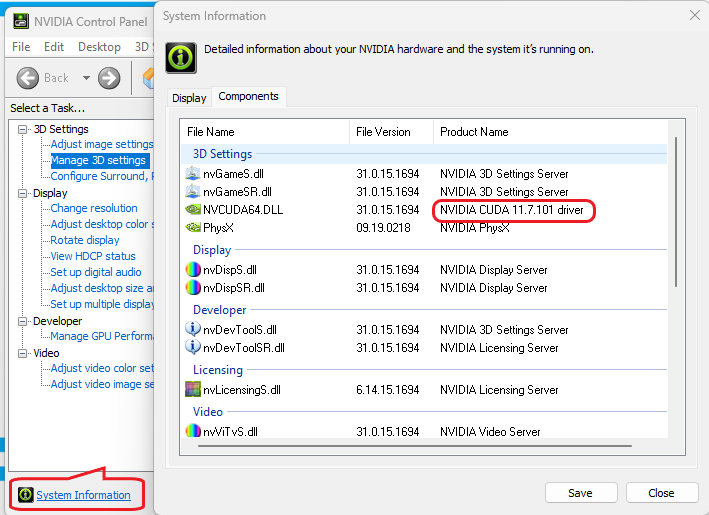Click the PhysX NVIDIA logo icon
Viewport: 709px width, 515px height.
point(194,228)
